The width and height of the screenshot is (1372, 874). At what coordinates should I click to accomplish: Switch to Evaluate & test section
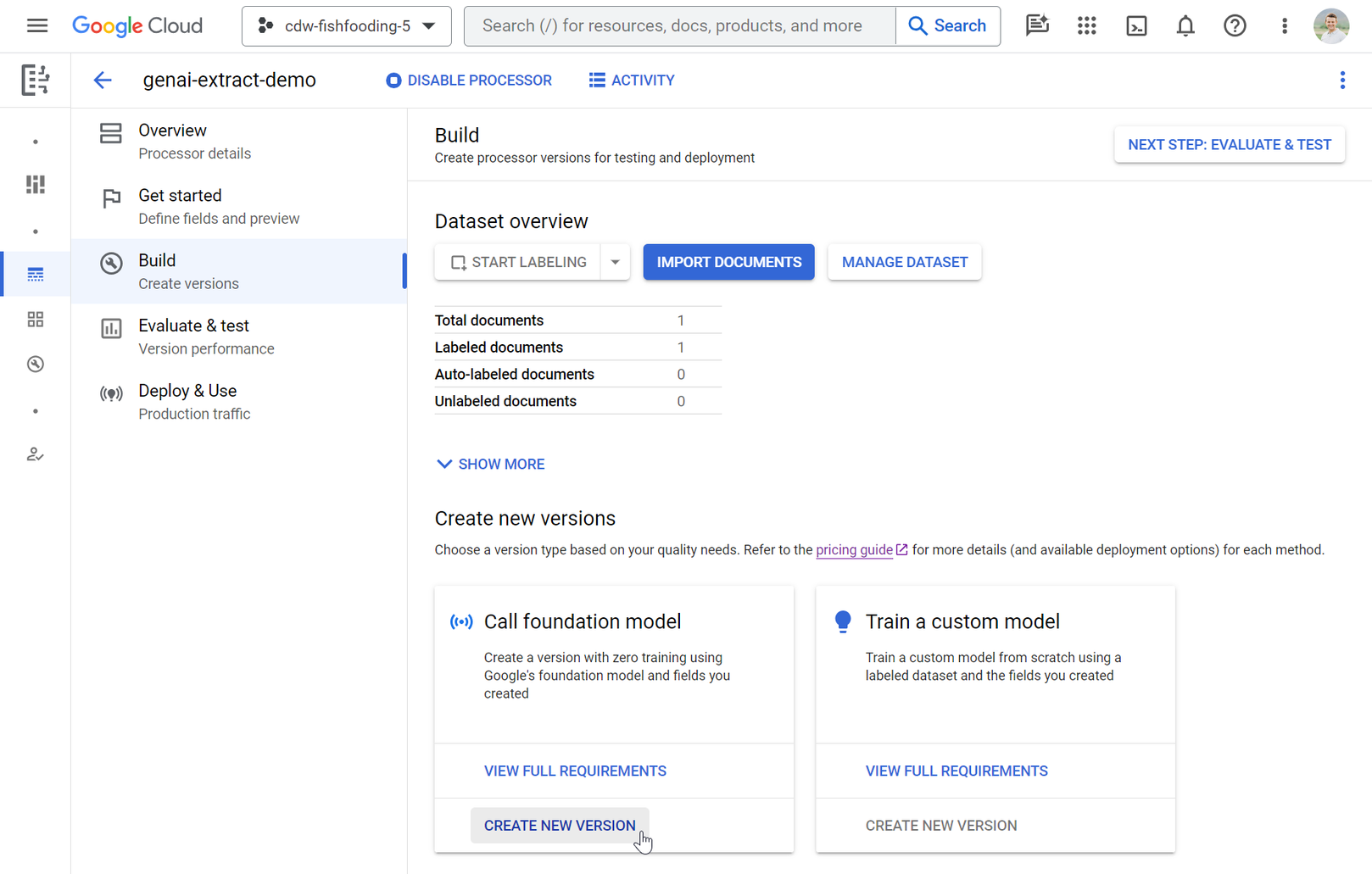(x=239, y=337)
